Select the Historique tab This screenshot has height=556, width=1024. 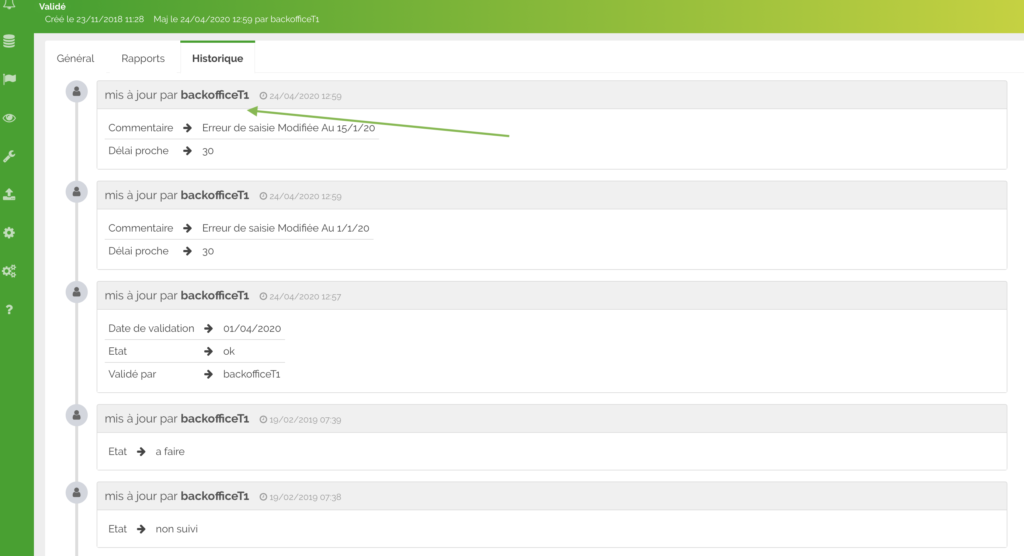[217, 59]
